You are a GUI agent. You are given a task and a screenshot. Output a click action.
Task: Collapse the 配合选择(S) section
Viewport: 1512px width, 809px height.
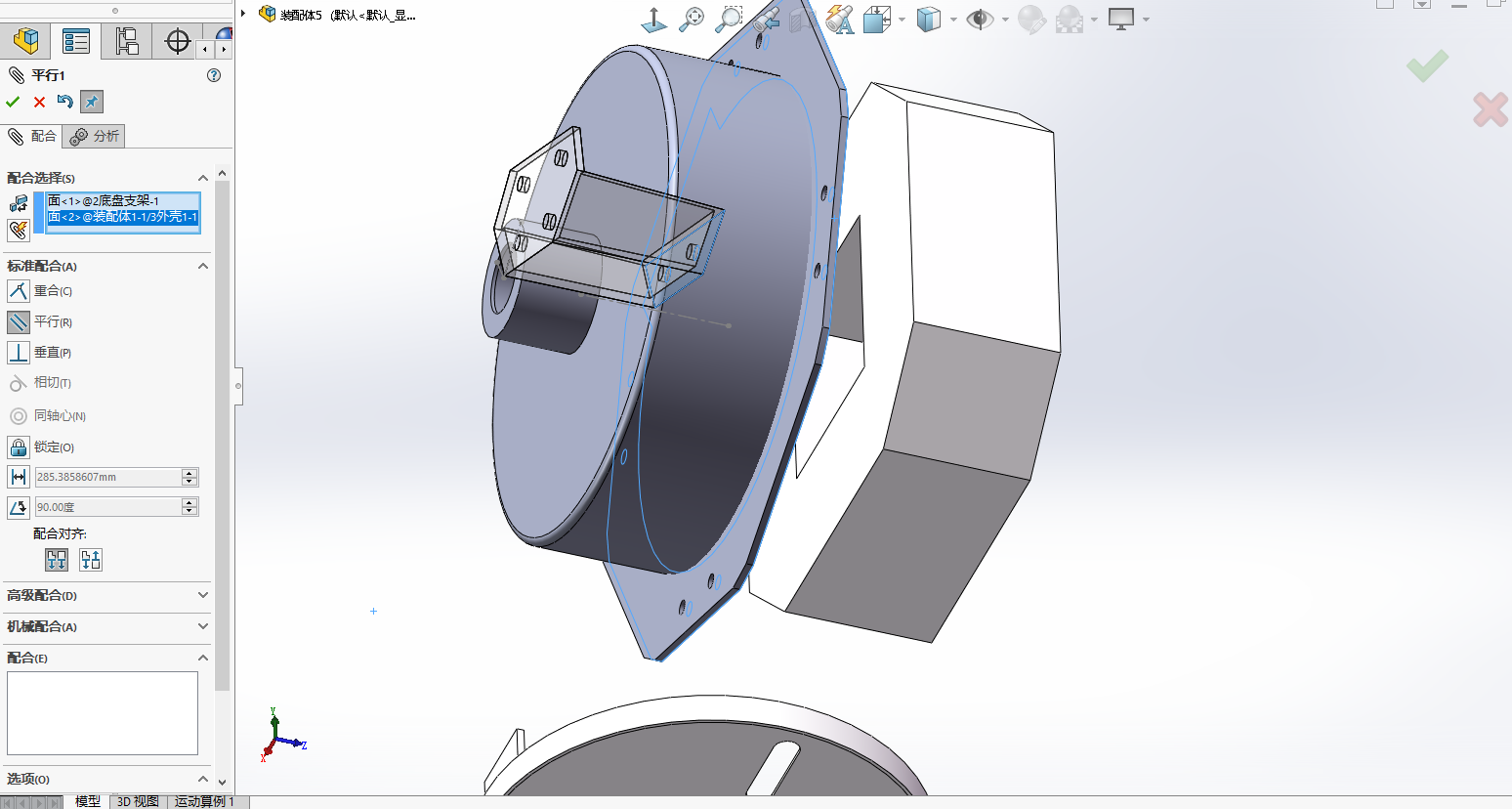(203, 178)
